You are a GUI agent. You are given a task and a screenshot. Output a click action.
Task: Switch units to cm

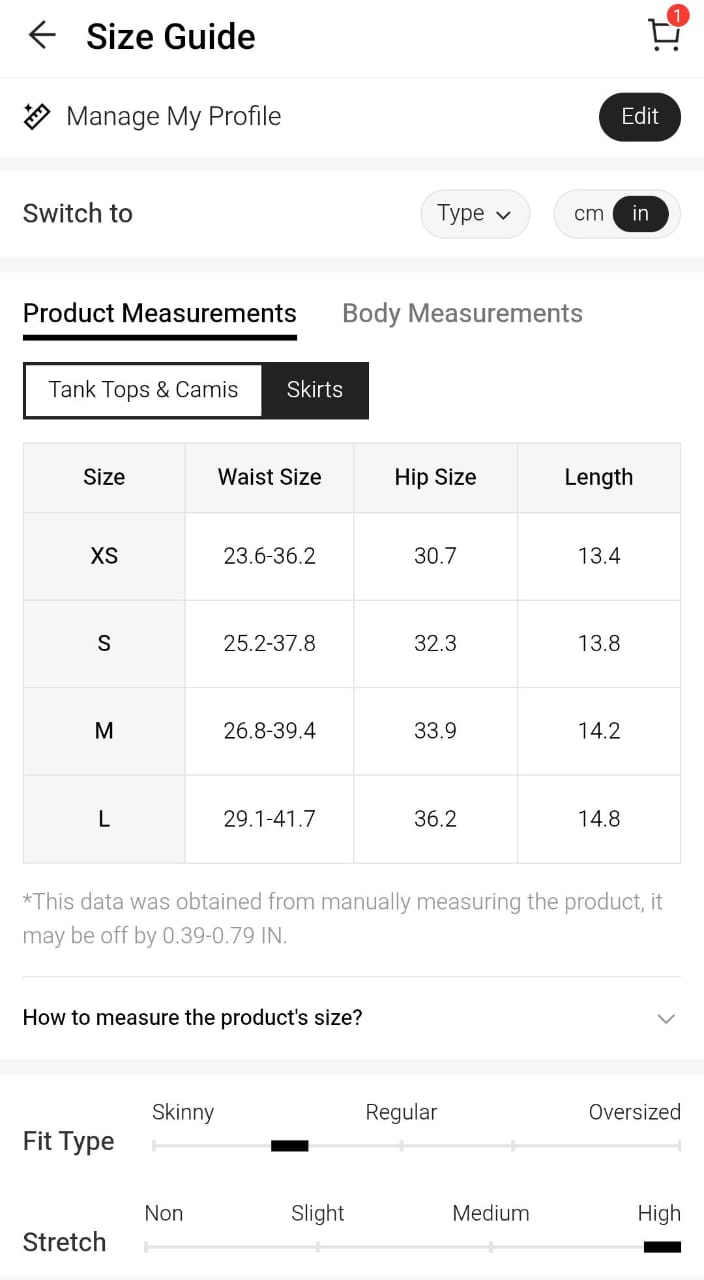[x=588, y=213]
